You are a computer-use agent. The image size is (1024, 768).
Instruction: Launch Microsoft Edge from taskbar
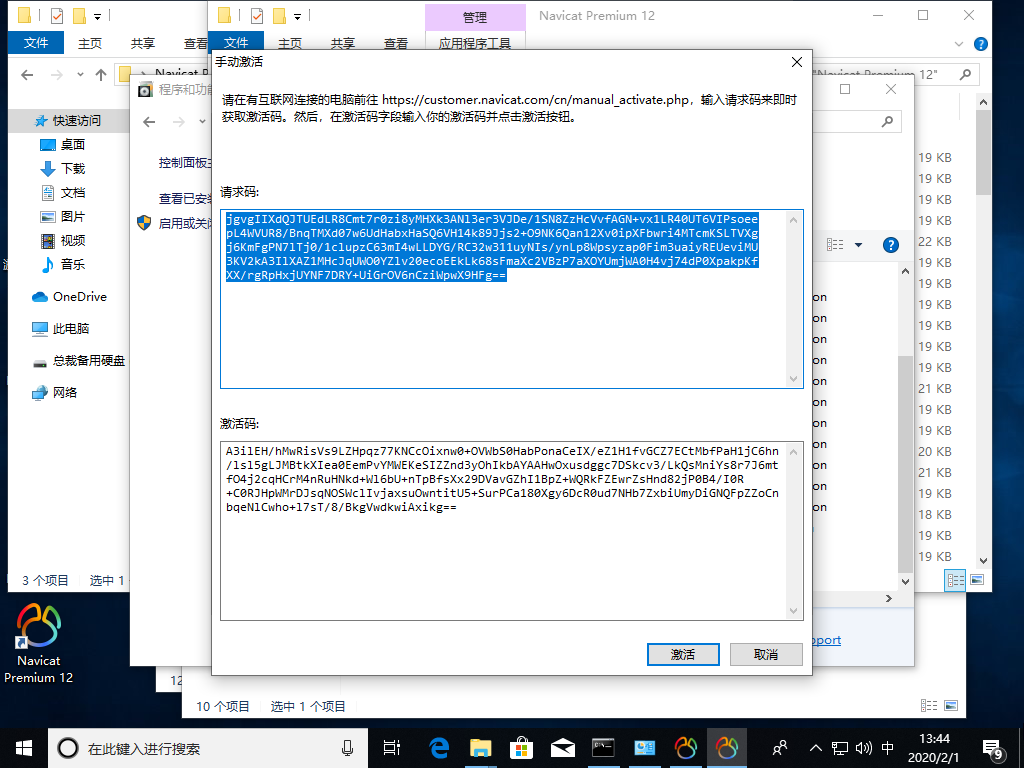point(439,748)
